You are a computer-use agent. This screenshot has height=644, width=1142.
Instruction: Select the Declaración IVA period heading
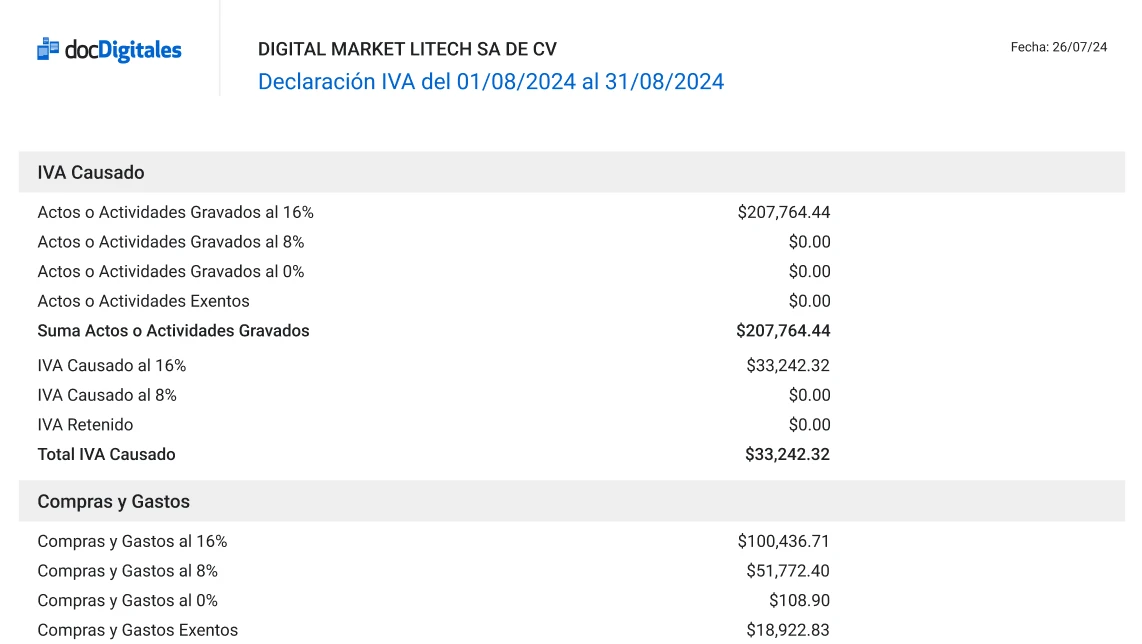490,82
